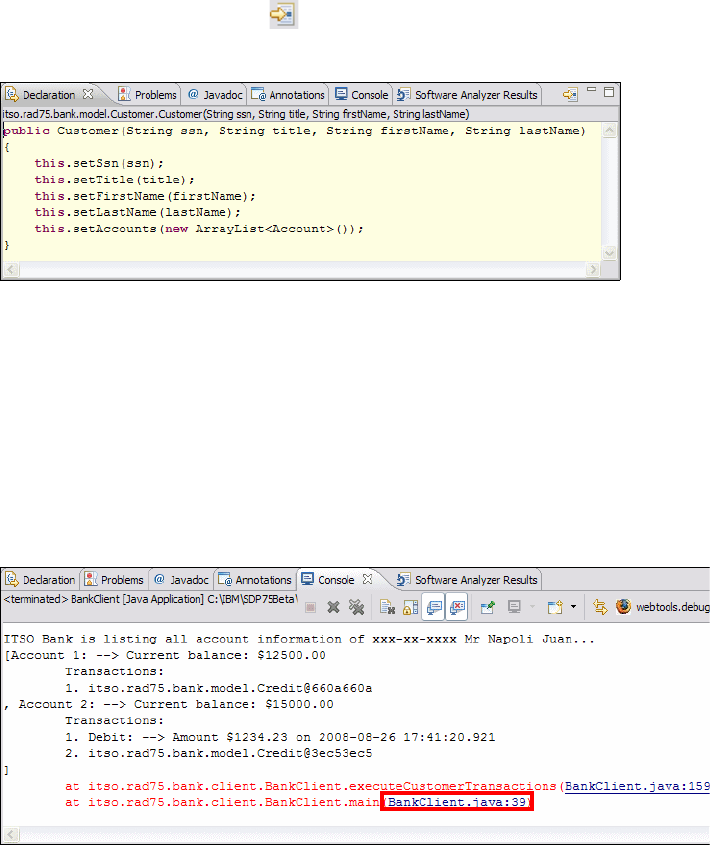Image resolution: width=710 pixels, height=845 pixels.
Task: Open the Javadoc tab in lower panel
Action: pos(181,580)
